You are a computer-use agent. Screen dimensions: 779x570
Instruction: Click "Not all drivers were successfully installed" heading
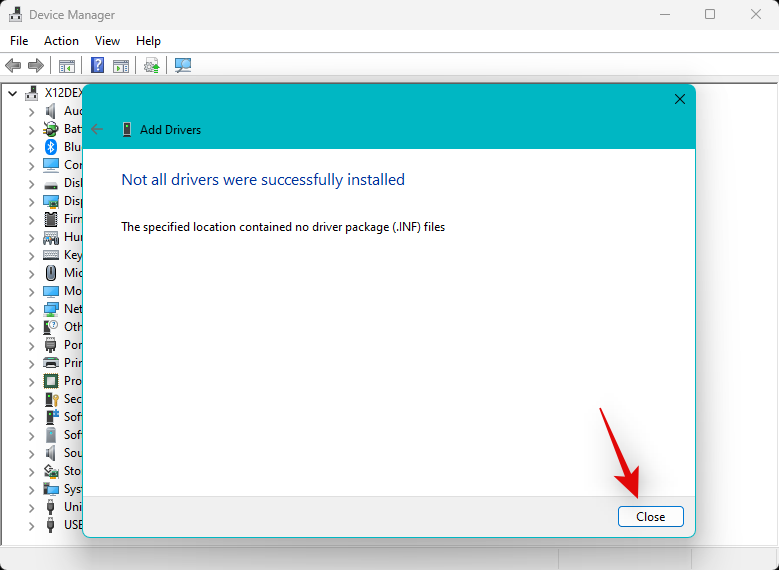263,179
